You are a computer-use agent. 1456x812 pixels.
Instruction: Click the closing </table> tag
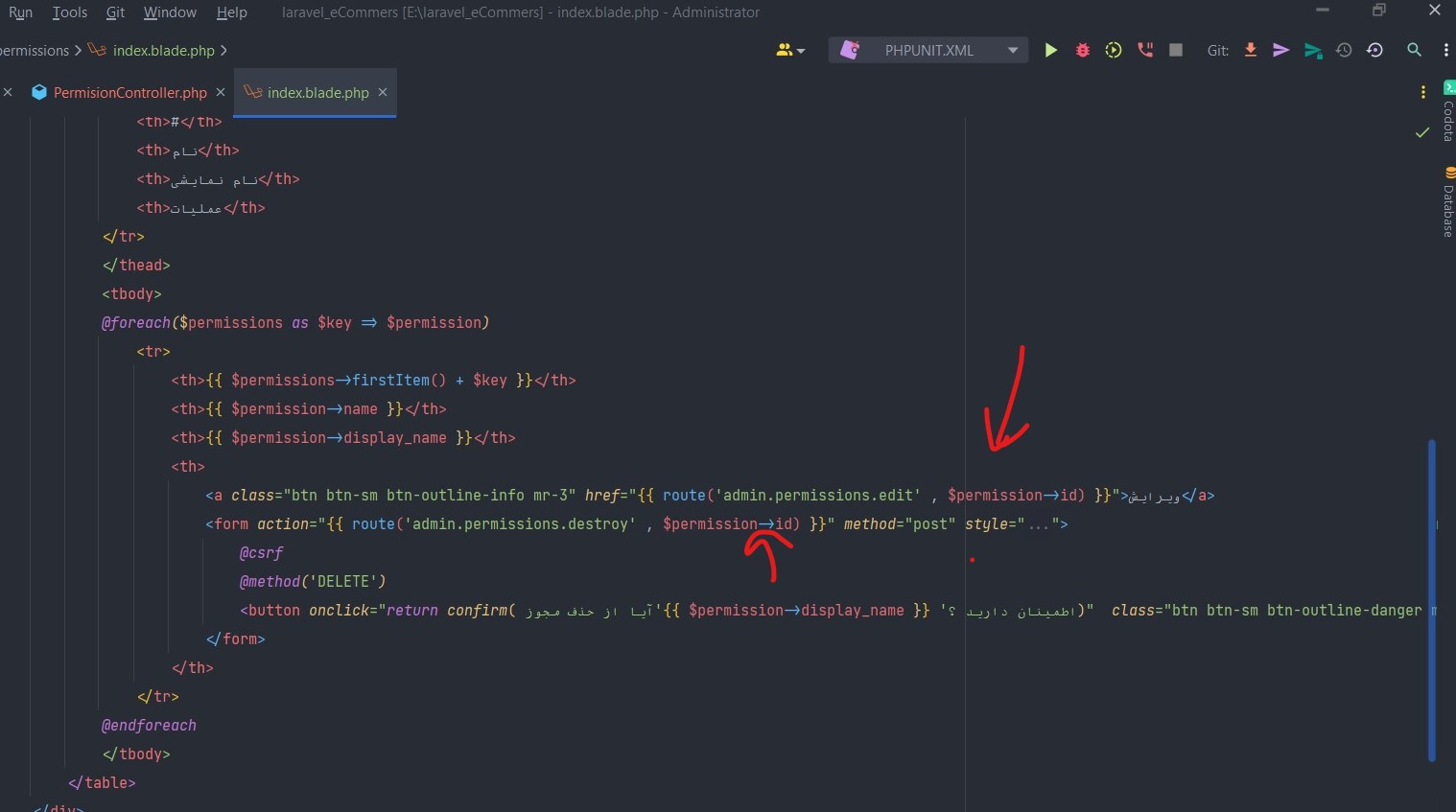pos(102,783)
